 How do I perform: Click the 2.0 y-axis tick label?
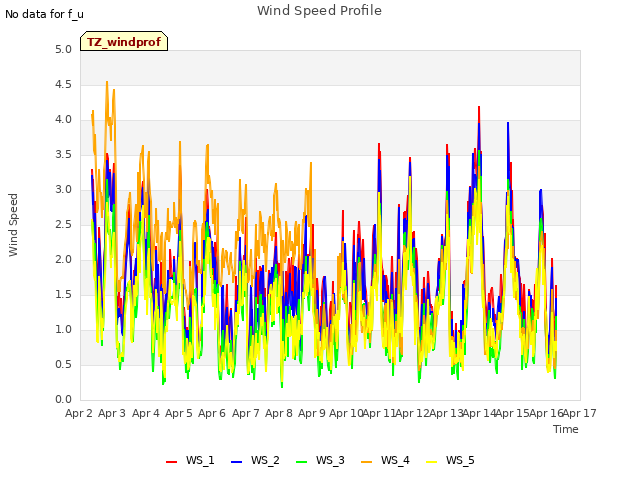click(x=63, y=260)
